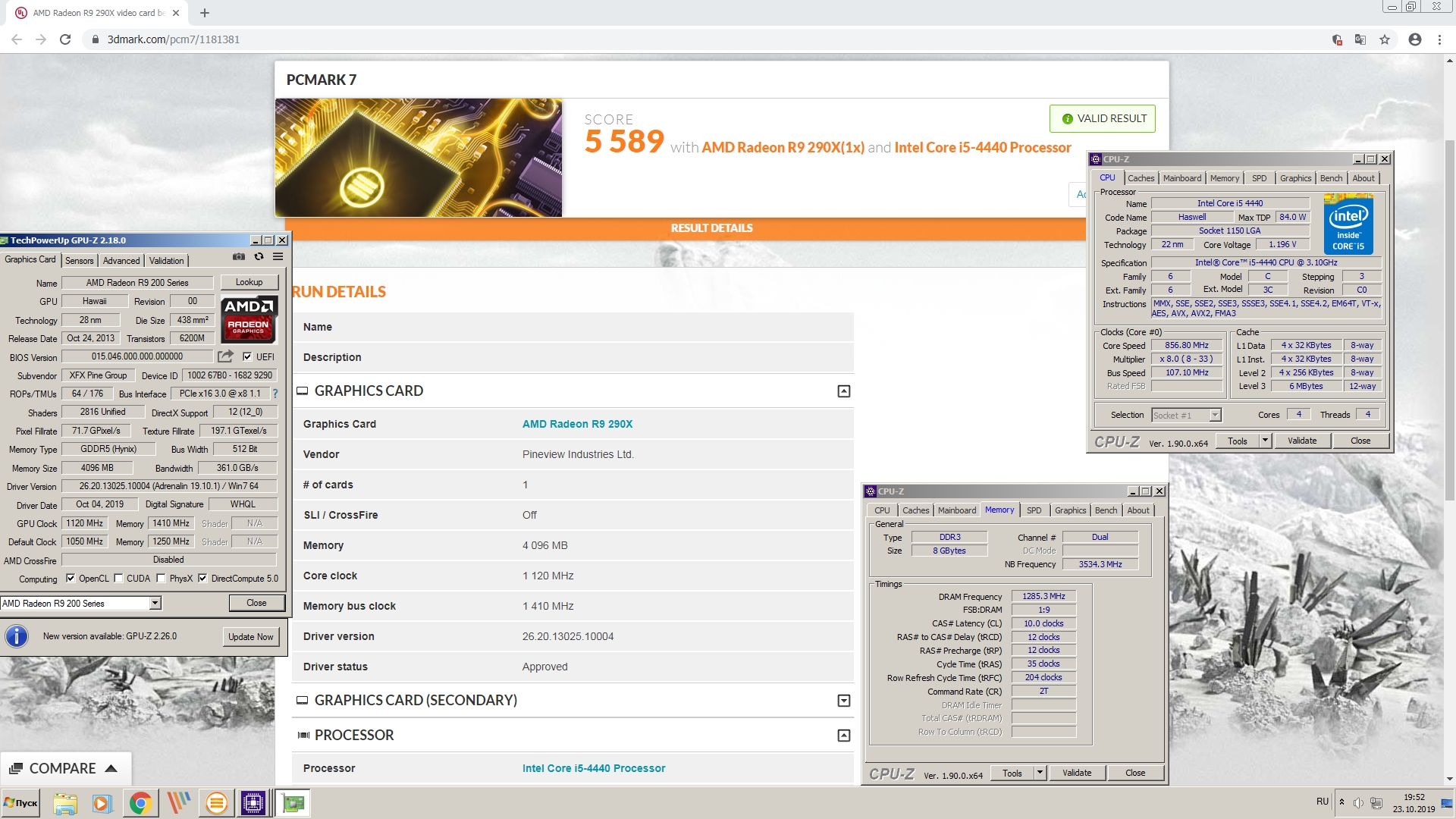Click the Intel Core i5 logo in CPU-Z
The image size is (1456, 819).
point(1348,224)
